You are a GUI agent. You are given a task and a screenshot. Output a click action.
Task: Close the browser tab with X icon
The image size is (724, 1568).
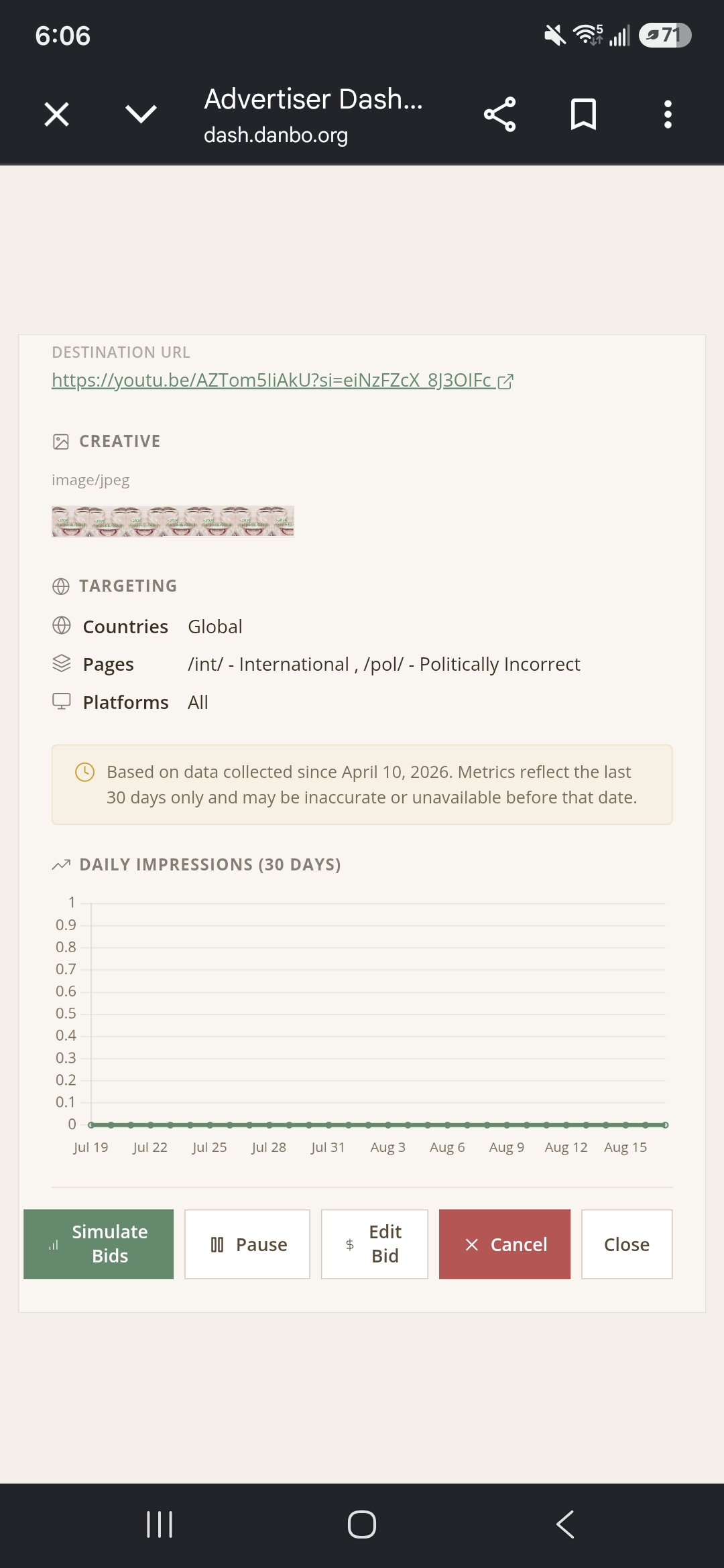(x=57, y=114)
